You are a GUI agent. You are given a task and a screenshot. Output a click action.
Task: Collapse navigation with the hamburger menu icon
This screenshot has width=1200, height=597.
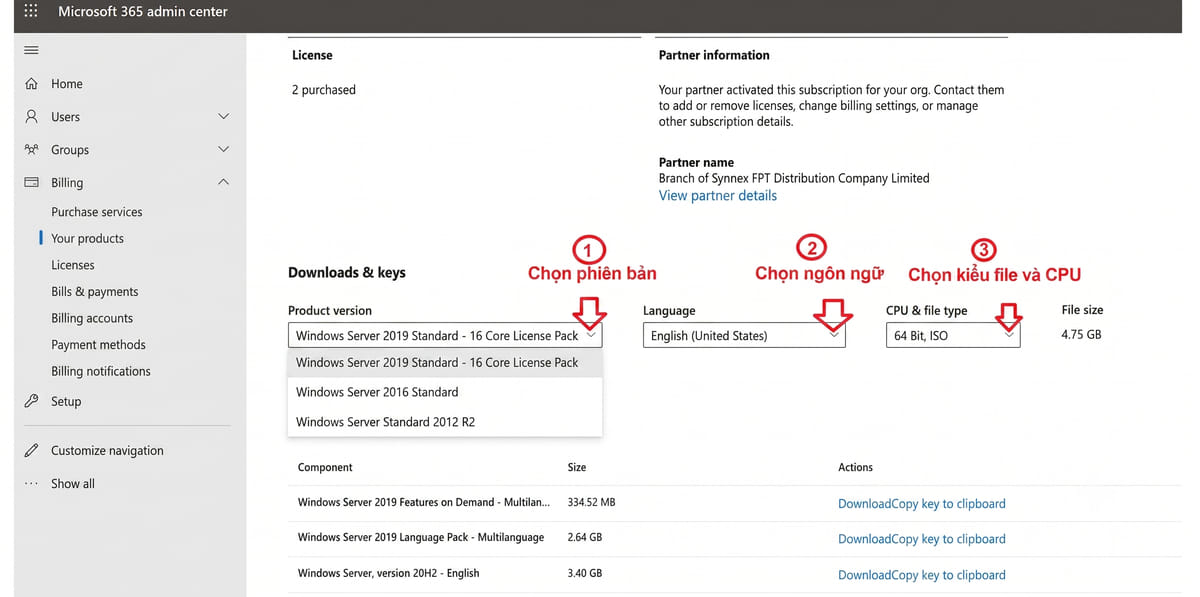[31, 51]
